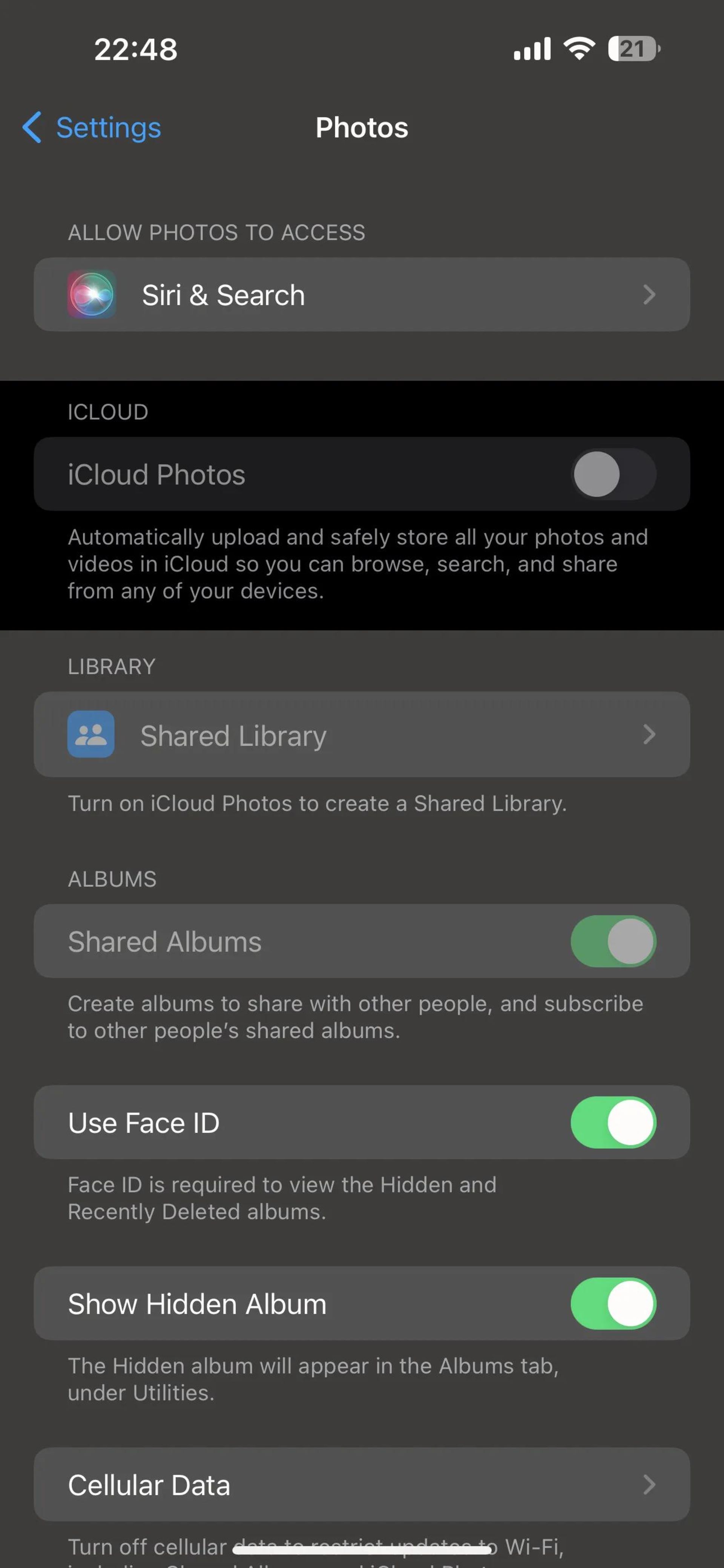Viewport: 724px width, 1568px height.
Task: Expand Shared Library settings
Action: [x=362, y=735]
